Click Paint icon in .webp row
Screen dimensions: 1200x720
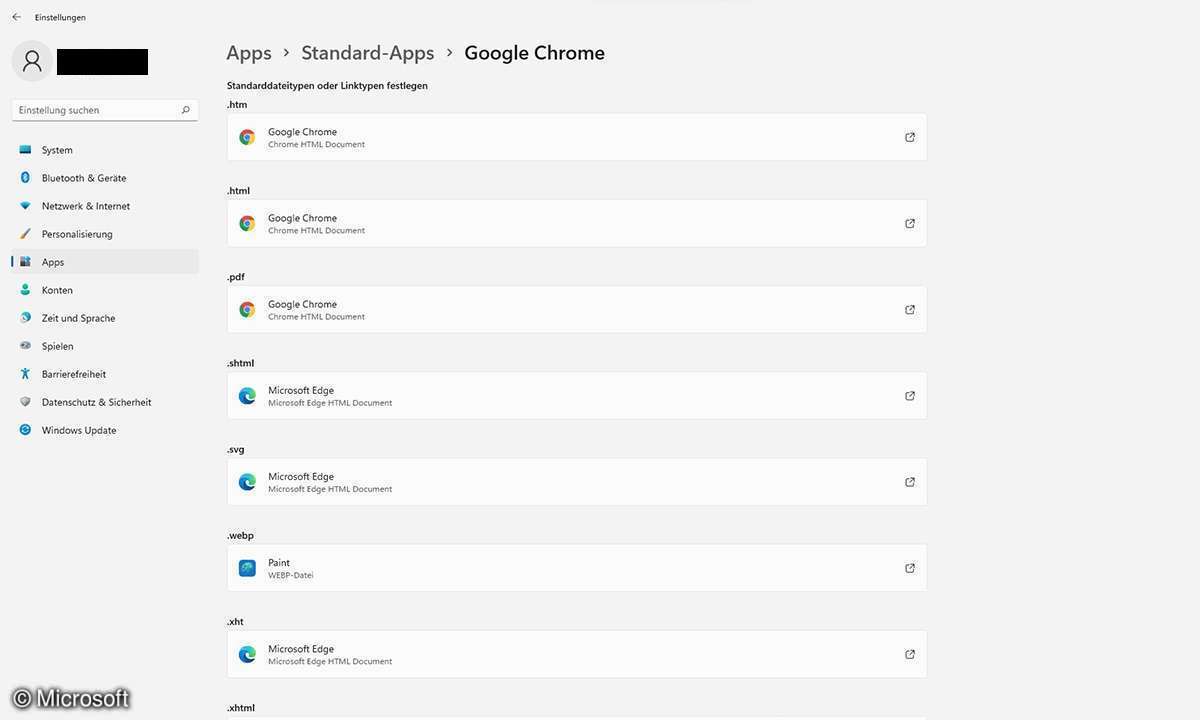click(x=247, y=568)
